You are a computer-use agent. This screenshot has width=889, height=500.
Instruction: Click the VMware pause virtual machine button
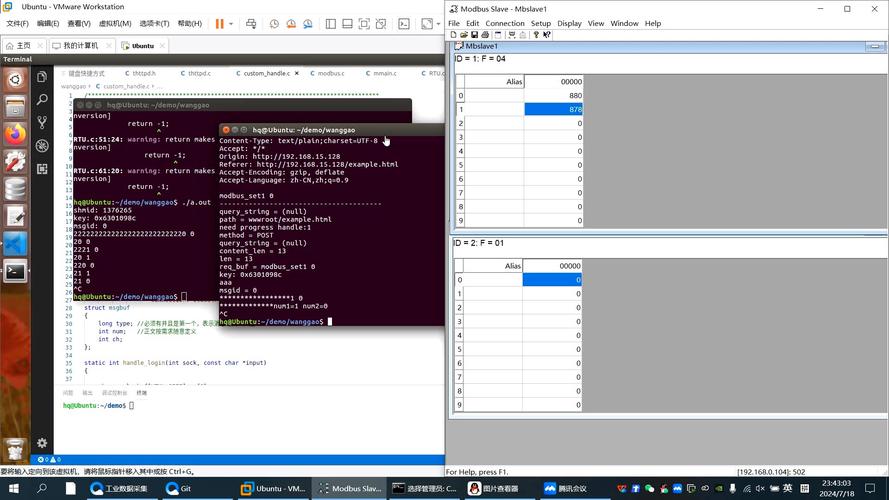click(x=219, y=24)
